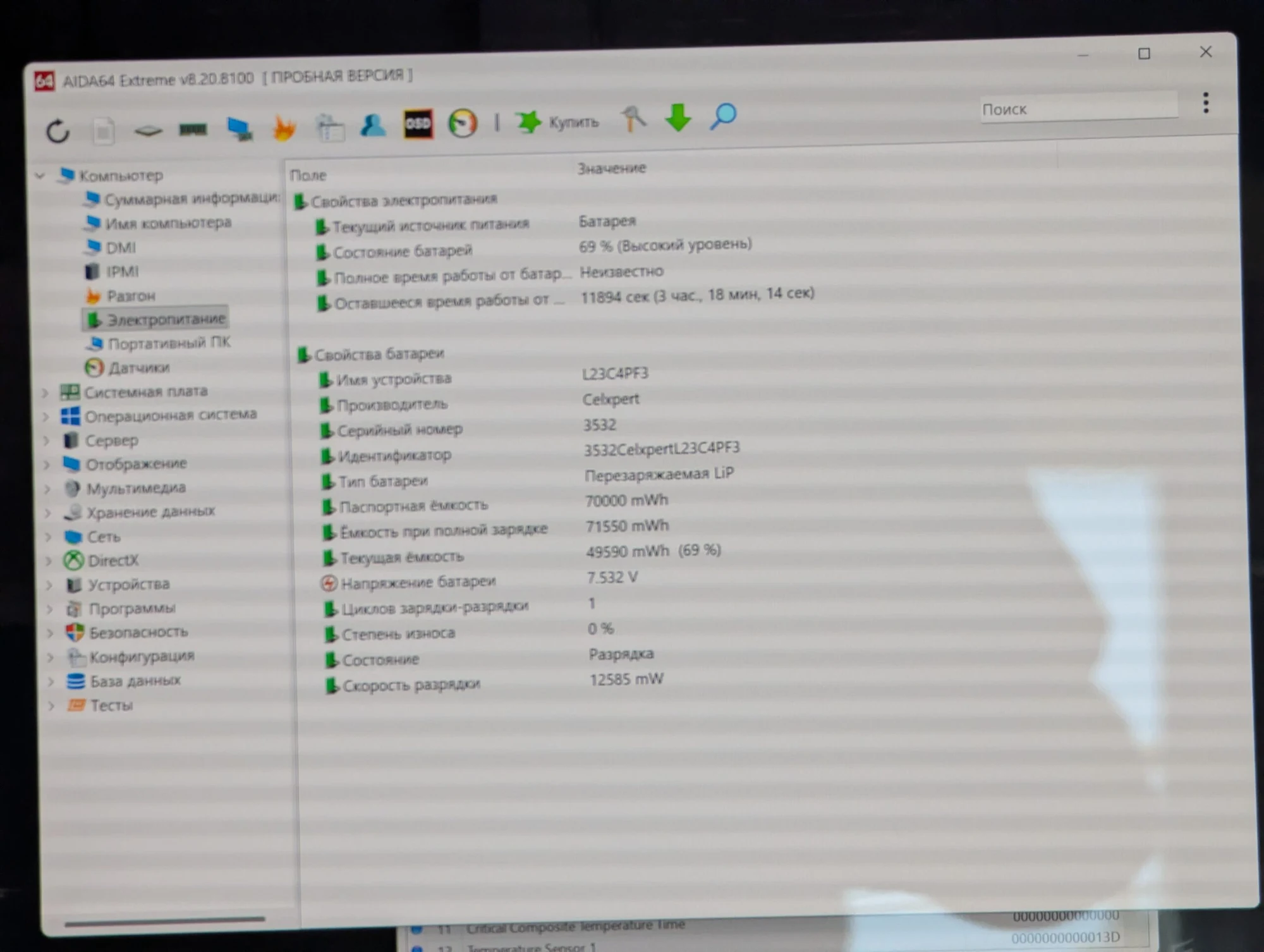Open the OSD panel icon
Viewport: 1264px width, 952px height.
(x=418, y=123)
